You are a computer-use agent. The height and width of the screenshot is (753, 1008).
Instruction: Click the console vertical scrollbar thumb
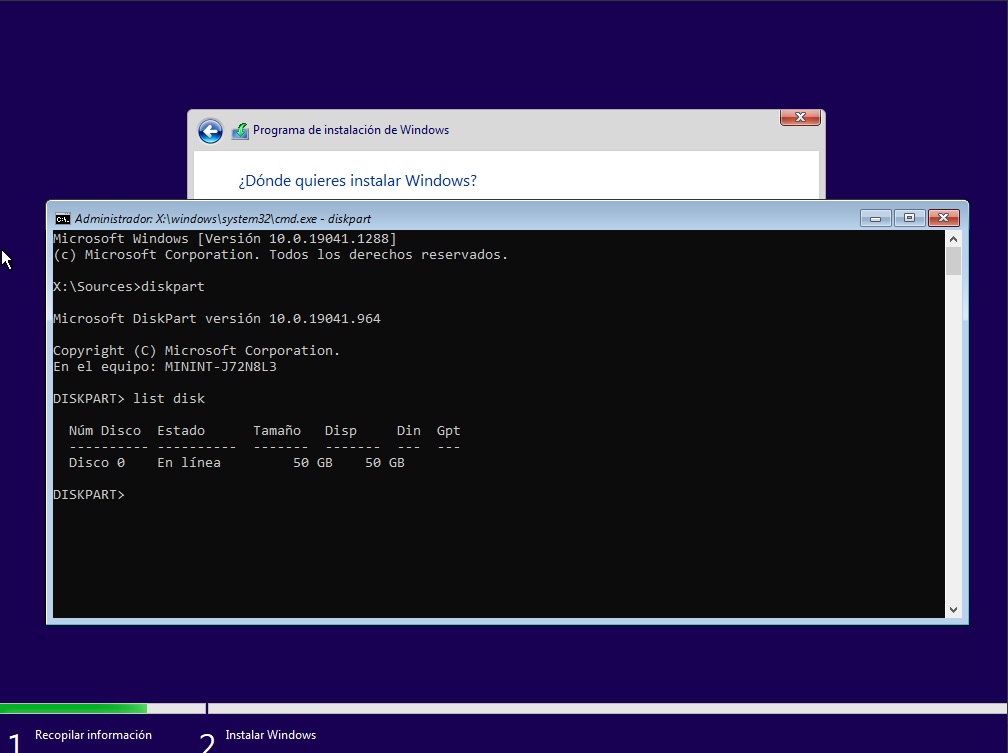[x=953, y=261]
